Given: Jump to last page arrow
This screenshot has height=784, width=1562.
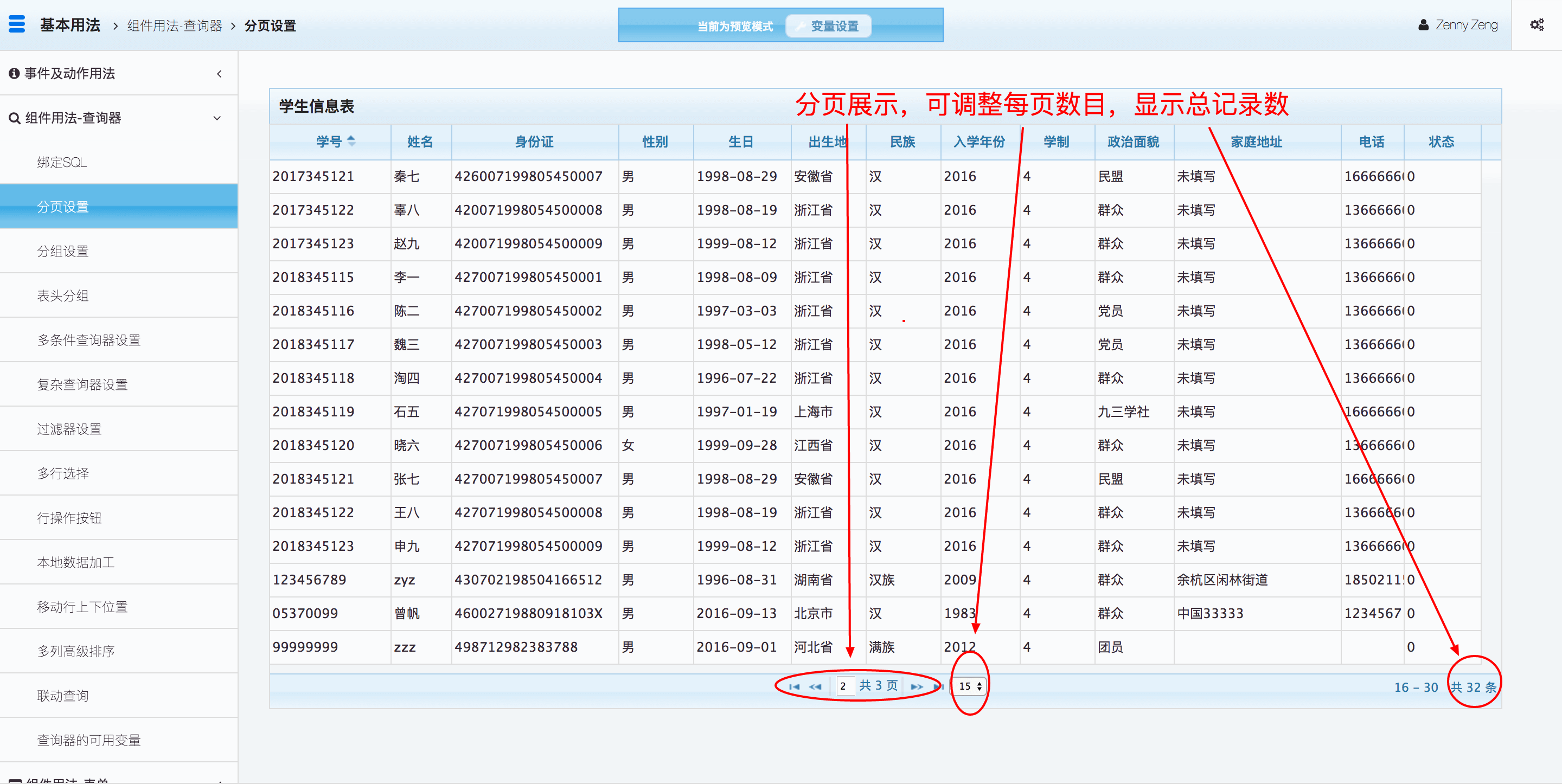Looking at the screenshot, I should click(939, 686).
